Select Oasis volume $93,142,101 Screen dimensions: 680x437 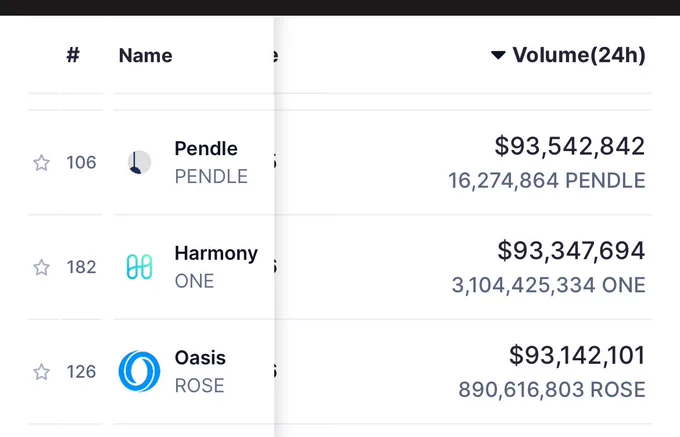pos(577,355)
